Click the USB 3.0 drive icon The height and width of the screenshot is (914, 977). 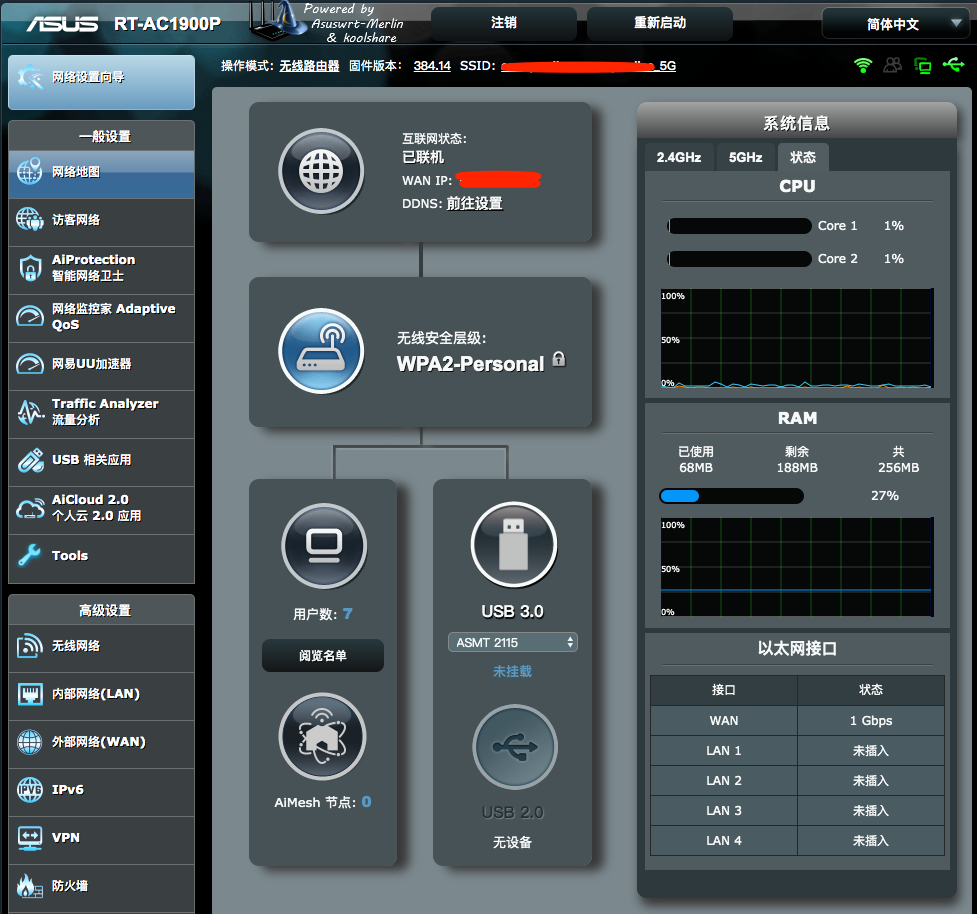(513, 544)
